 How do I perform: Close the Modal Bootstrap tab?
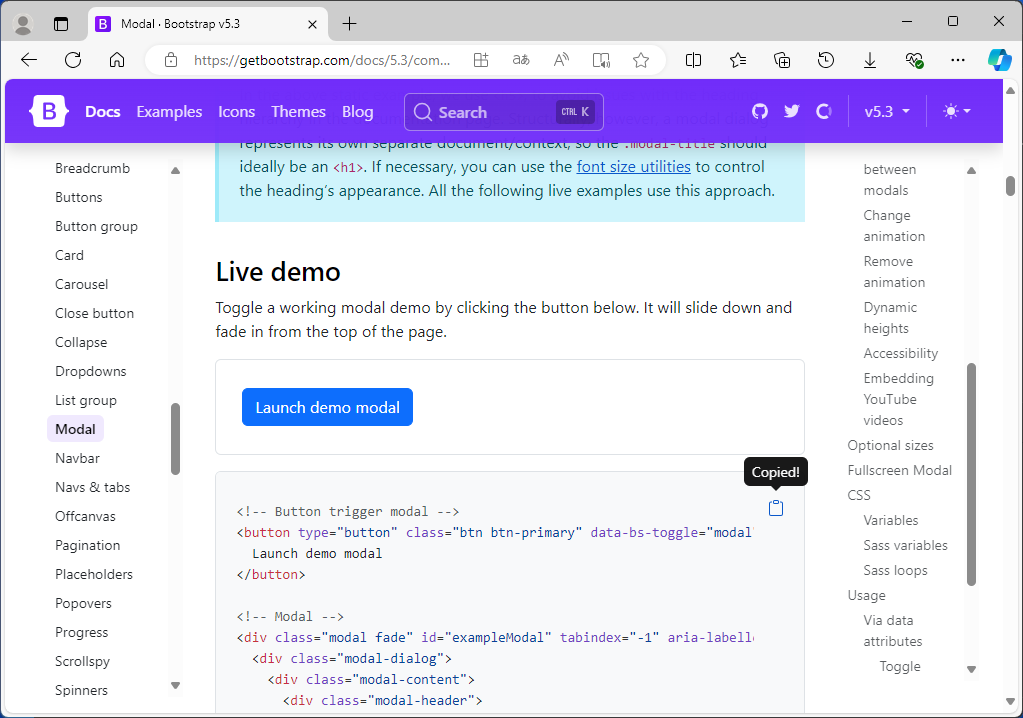(313, 24)
